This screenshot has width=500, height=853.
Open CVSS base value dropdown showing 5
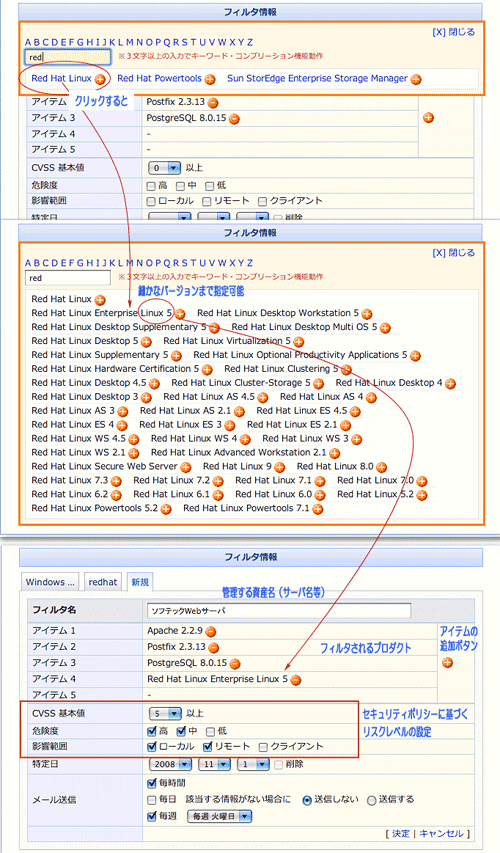(165, 714)
